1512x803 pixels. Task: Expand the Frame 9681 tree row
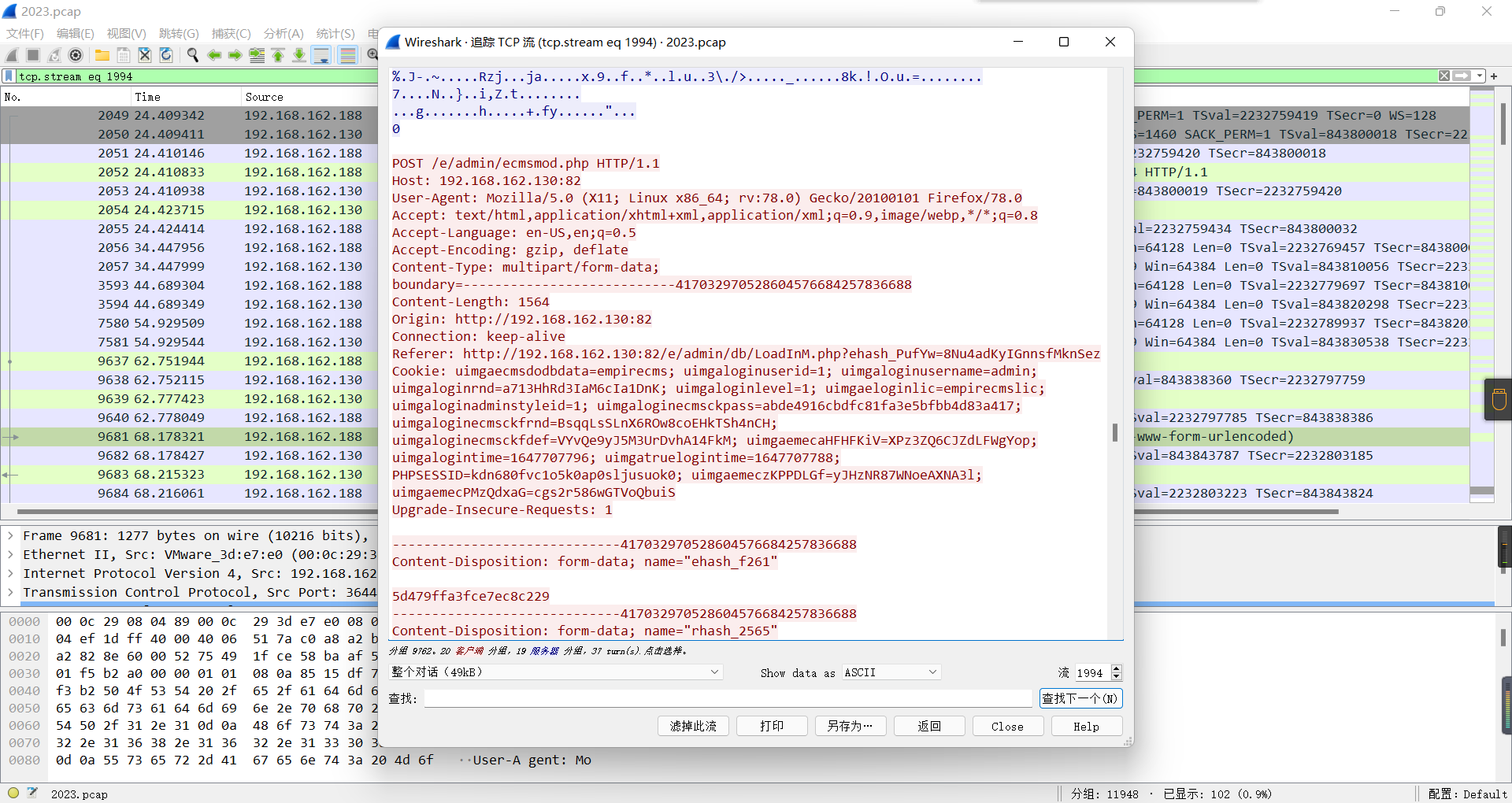pos(10,536)
